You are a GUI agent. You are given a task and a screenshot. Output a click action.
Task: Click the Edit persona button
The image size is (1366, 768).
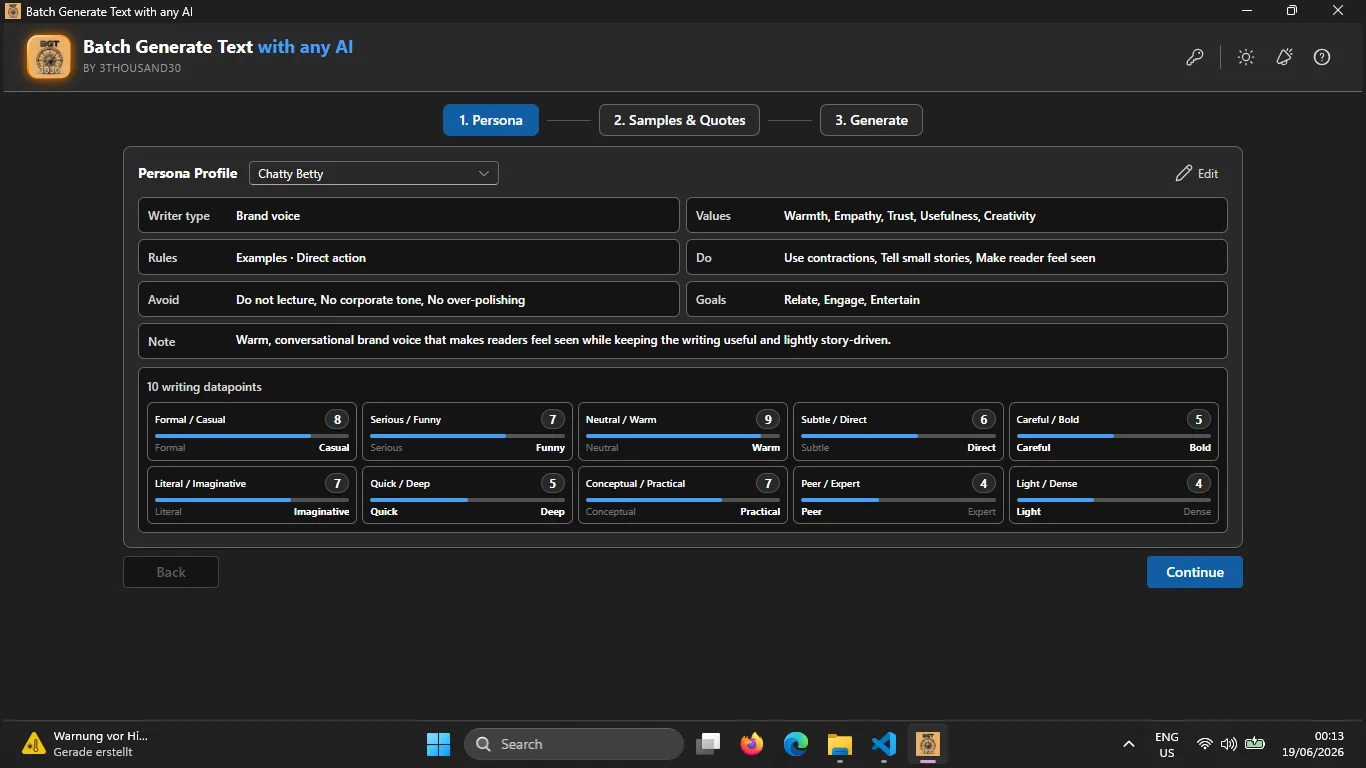1197,173
